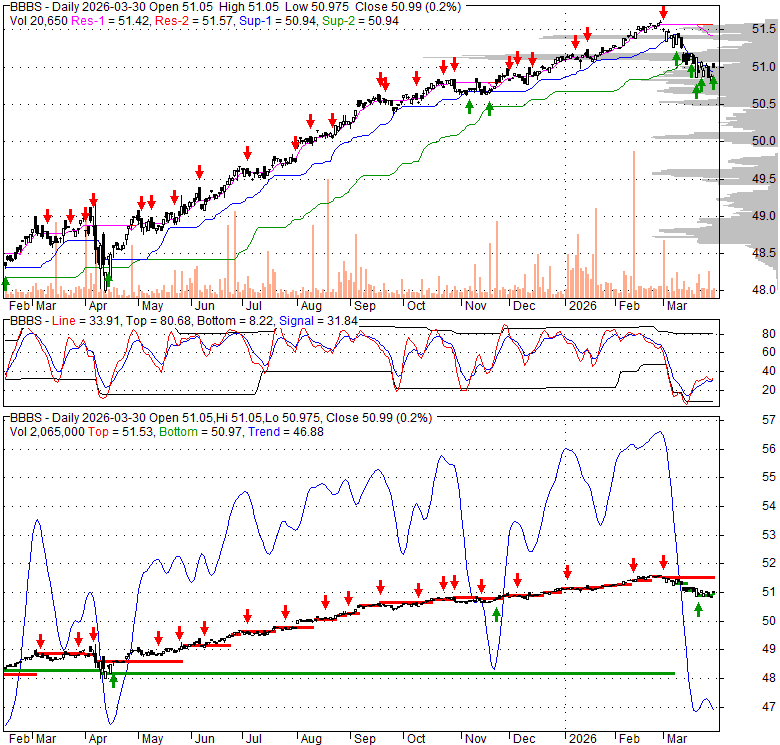Click the Nov label on bottom chart time axis

pos(476,739)
